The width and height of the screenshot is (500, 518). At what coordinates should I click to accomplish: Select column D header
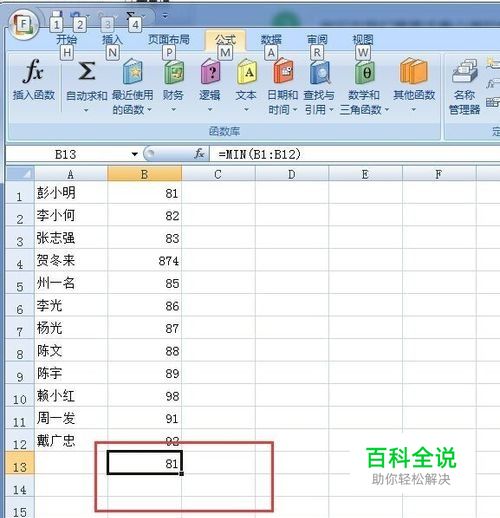tap(292, 174)
